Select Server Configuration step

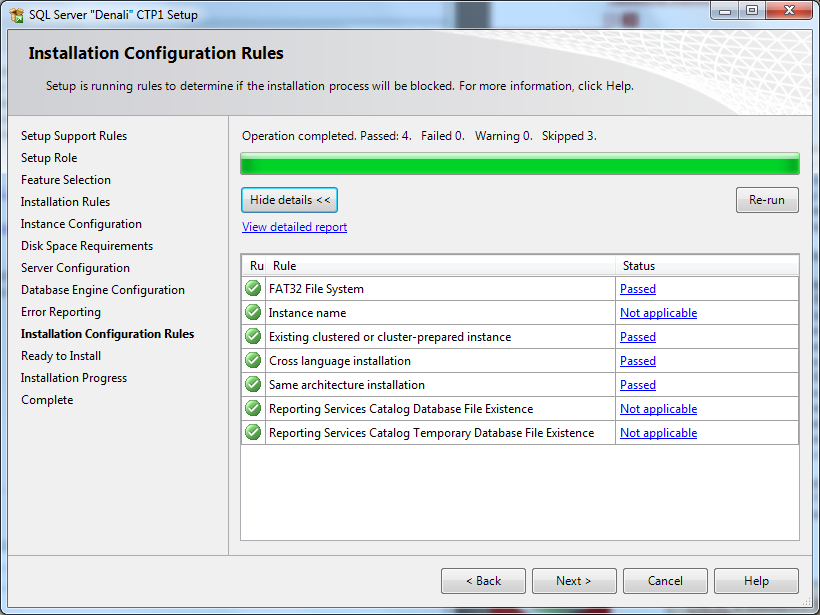point(75,268)
